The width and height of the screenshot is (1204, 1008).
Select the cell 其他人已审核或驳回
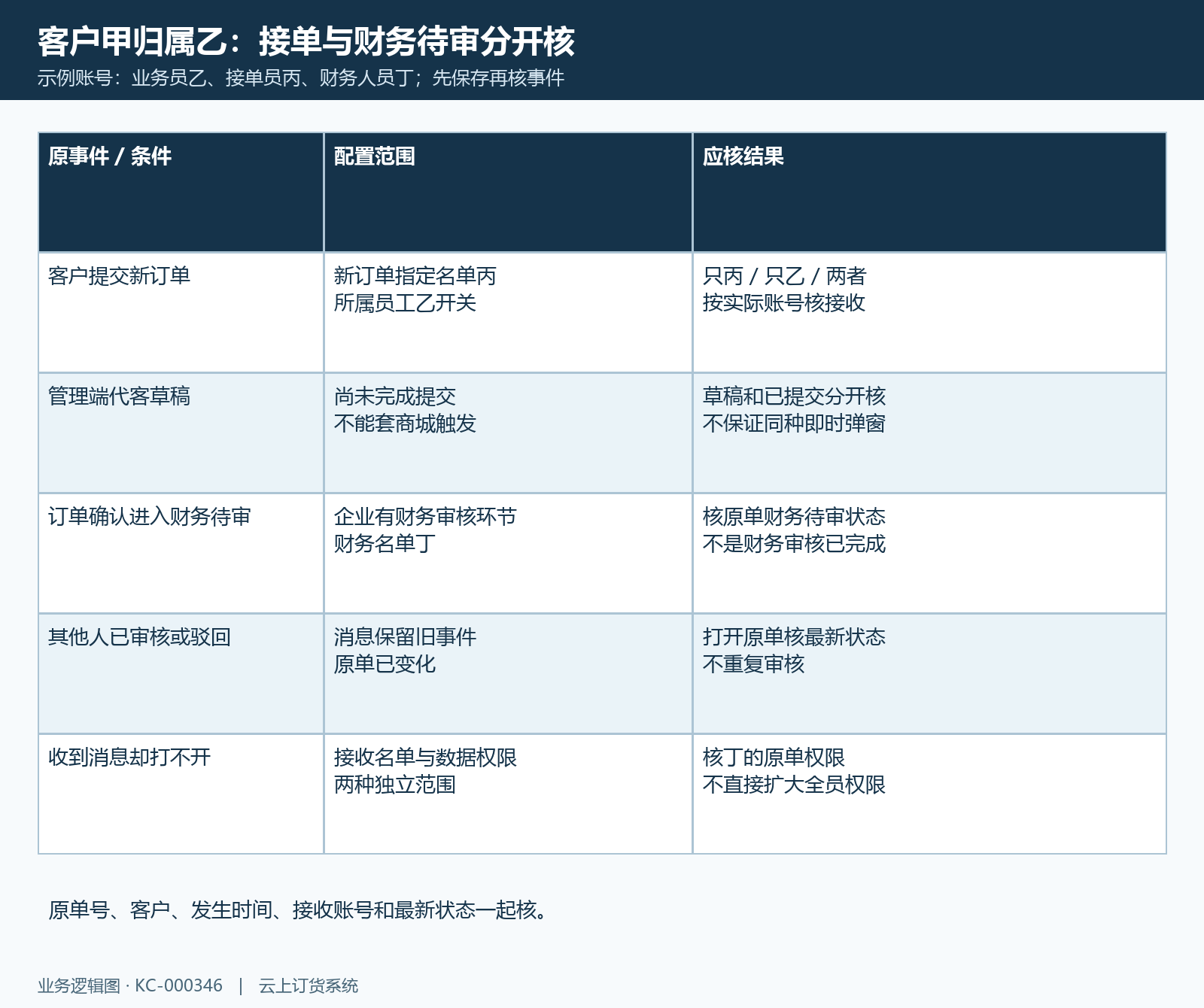(181, 674)
